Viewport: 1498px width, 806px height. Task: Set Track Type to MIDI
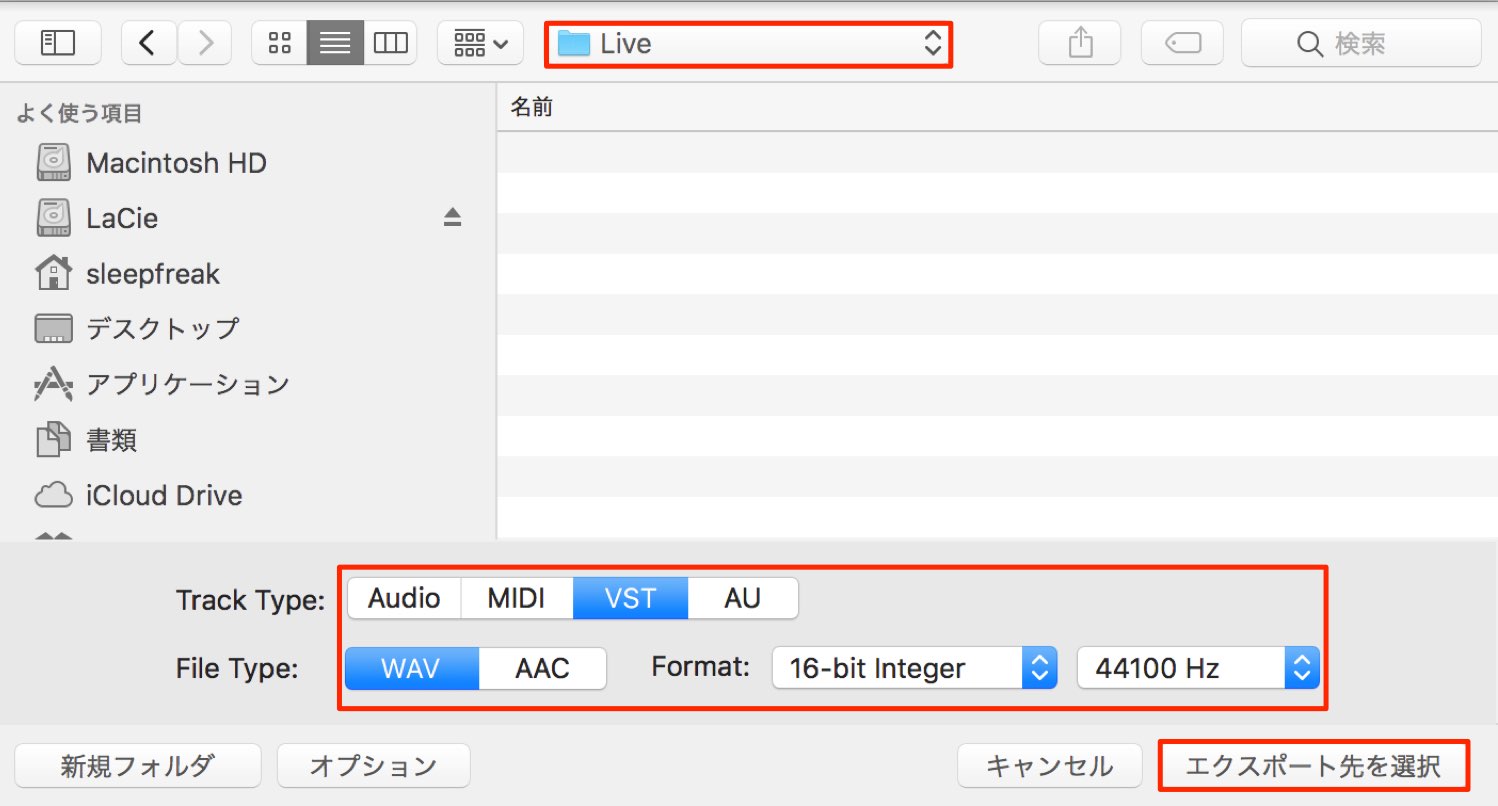[x=516, y=598]
